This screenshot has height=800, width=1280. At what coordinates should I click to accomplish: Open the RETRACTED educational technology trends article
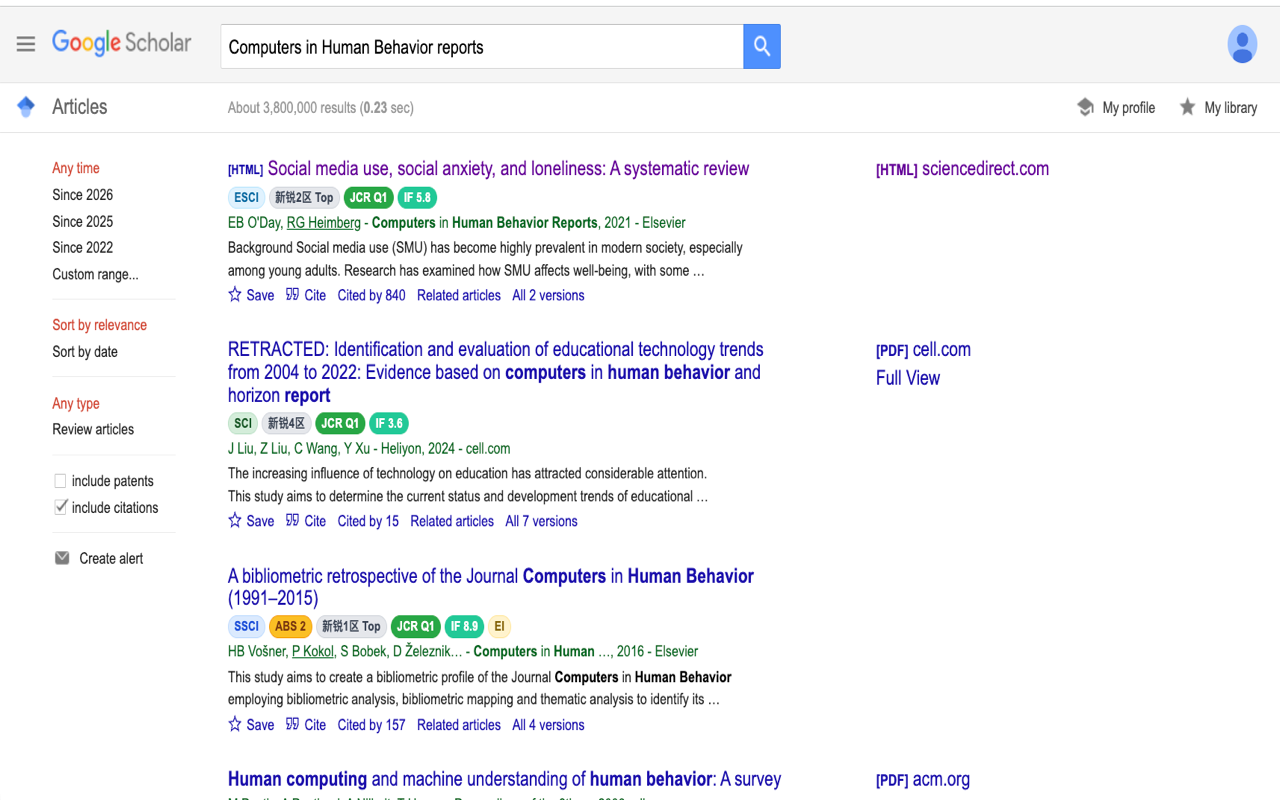[x=496, y=372]
